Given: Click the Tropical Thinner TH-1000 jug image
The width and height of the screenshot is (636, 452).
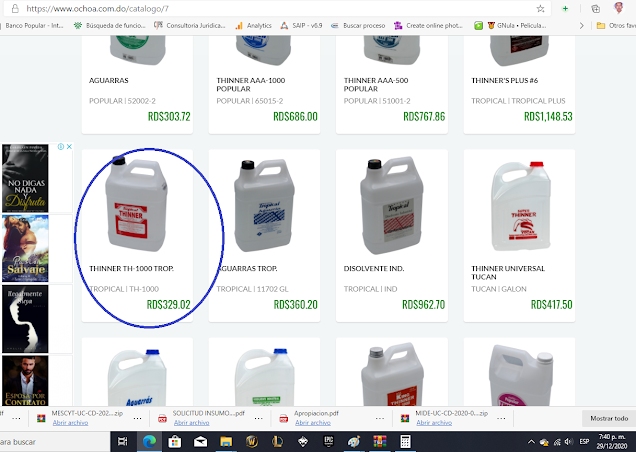Looking at the screenshot, I should (136, 204).
